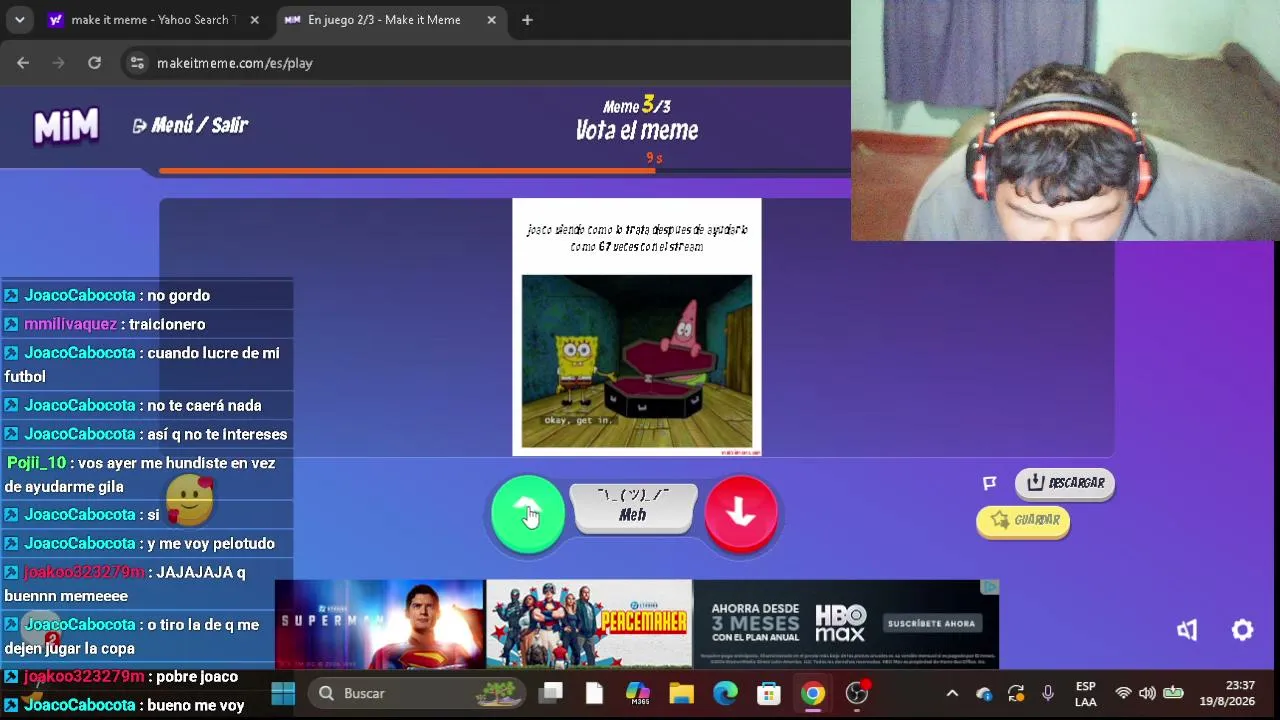The height and width of the screenshot is (720, 1280).
Task: Open the game settings gear
Action: [1242, 630]
